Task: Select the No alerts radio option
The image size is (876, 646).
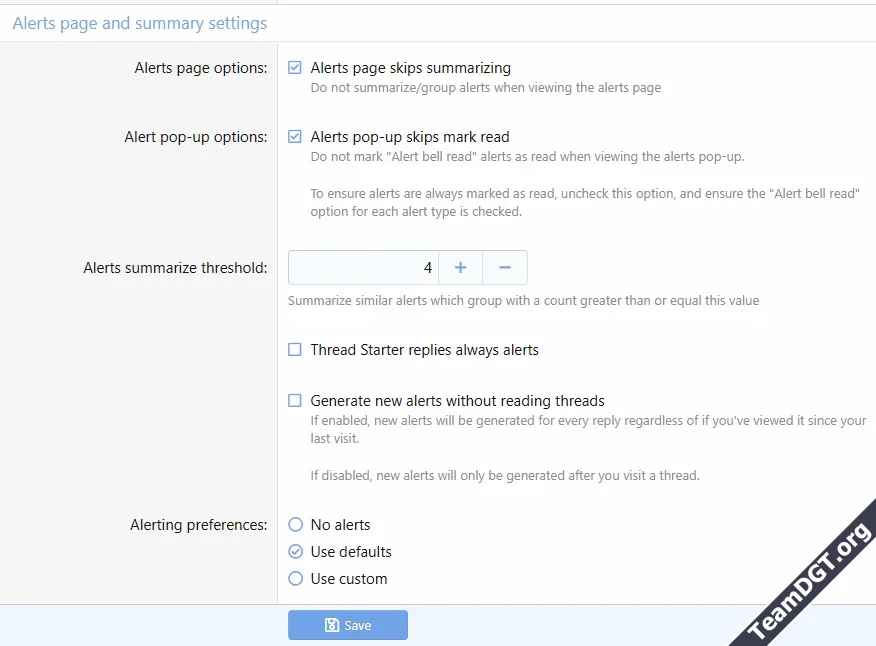Action: [x=295, y=525]
